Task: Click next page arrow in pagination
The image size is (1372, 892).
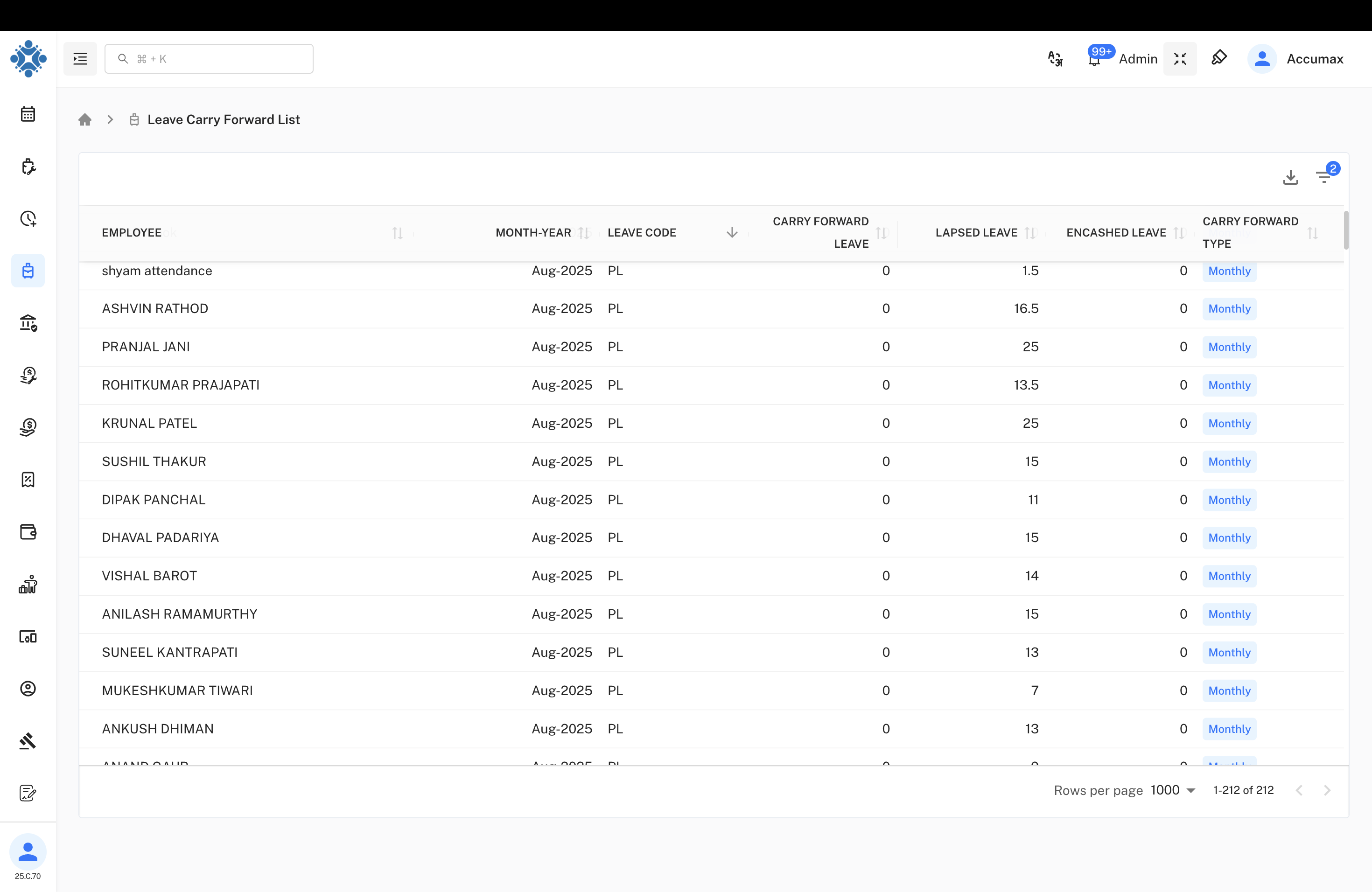Action: tap(1327, 790)
